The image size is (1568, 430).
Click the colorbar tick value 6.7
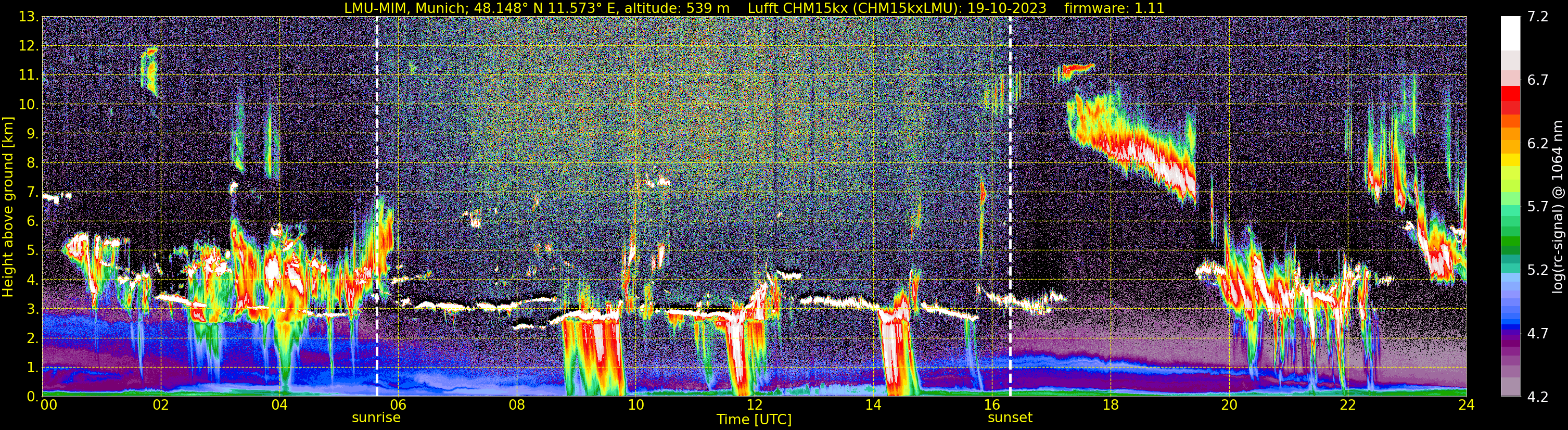[1538, 80]
